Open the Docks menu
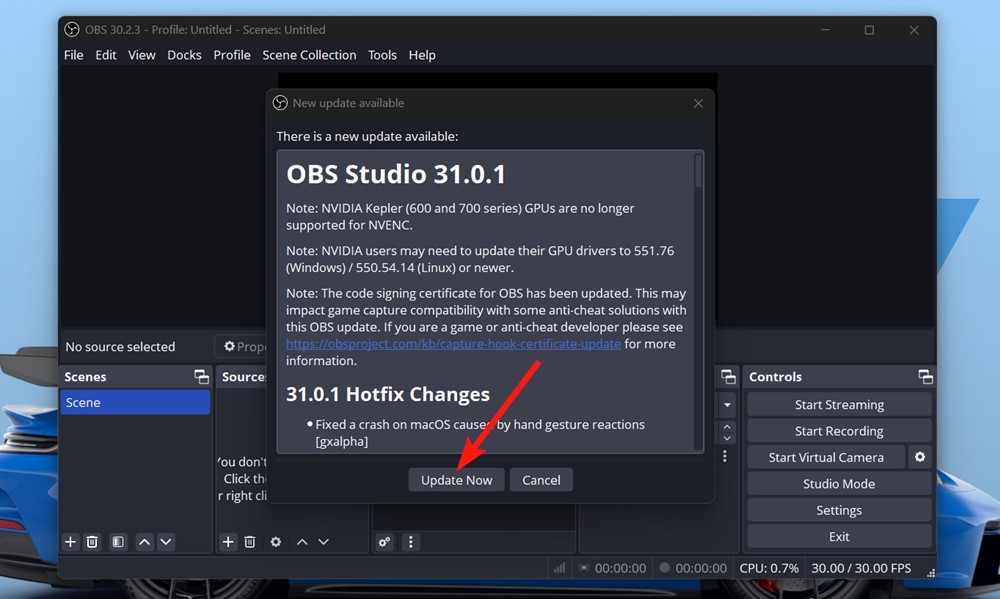The height and width of the screenshot is (599, 1000). pyautogui.click(x=184, y=55)
